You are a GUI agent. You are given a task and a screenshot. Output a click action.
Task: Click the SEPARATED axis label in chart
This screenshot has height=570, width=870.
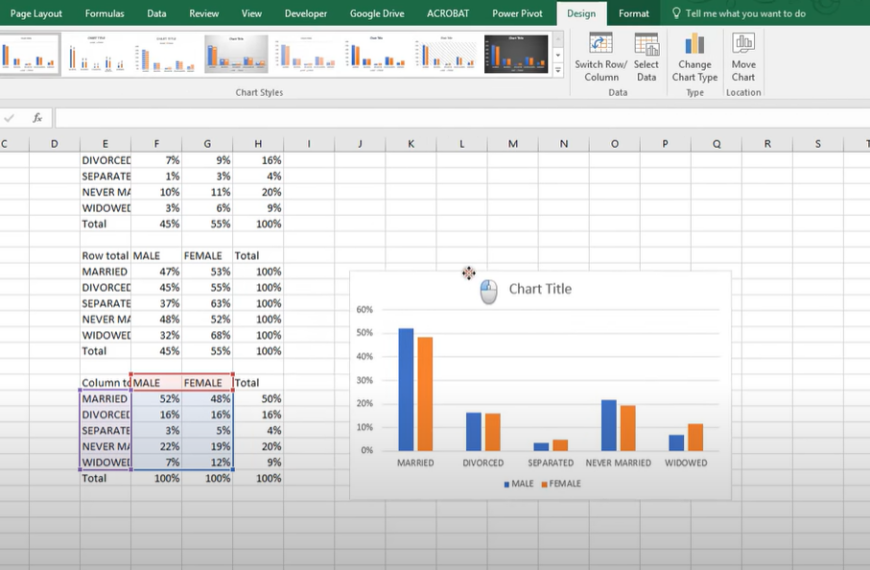(550, 463)
